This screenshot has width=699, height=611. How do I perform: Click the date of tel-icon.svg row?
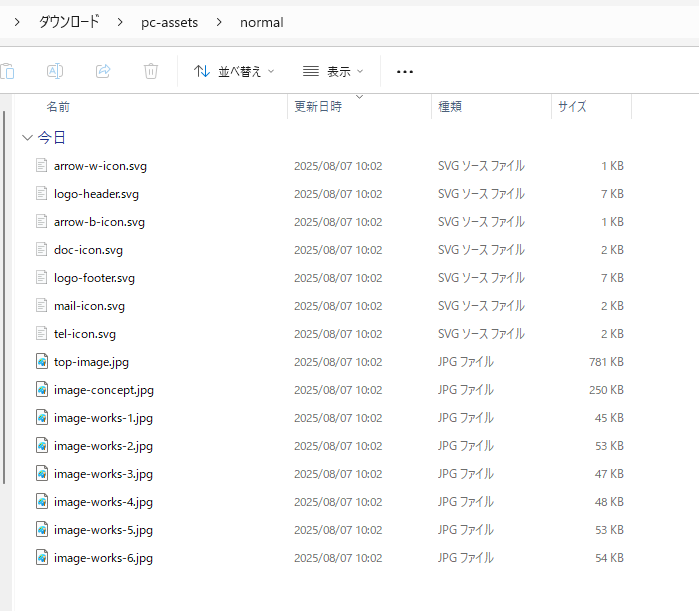(338, 334)
